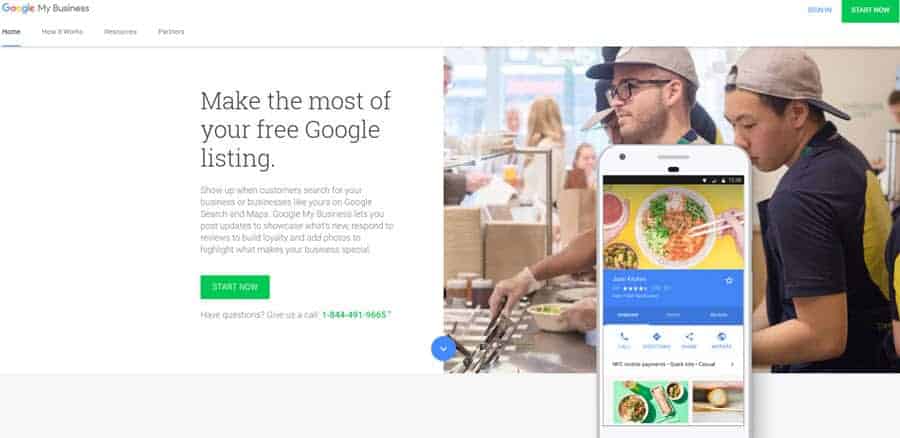Tap the Call phone icon
900x438 pixels.
click(x=624, y=337)
